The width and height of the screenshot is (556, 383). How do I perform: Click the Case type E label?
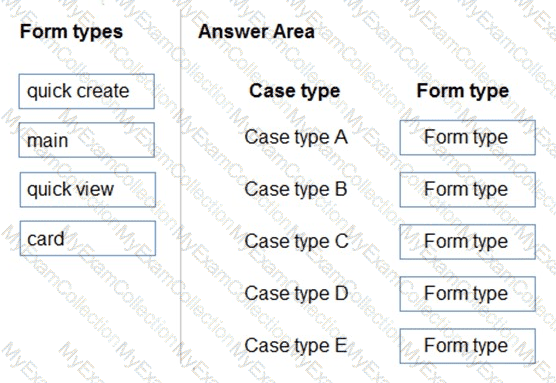point(296,346)
